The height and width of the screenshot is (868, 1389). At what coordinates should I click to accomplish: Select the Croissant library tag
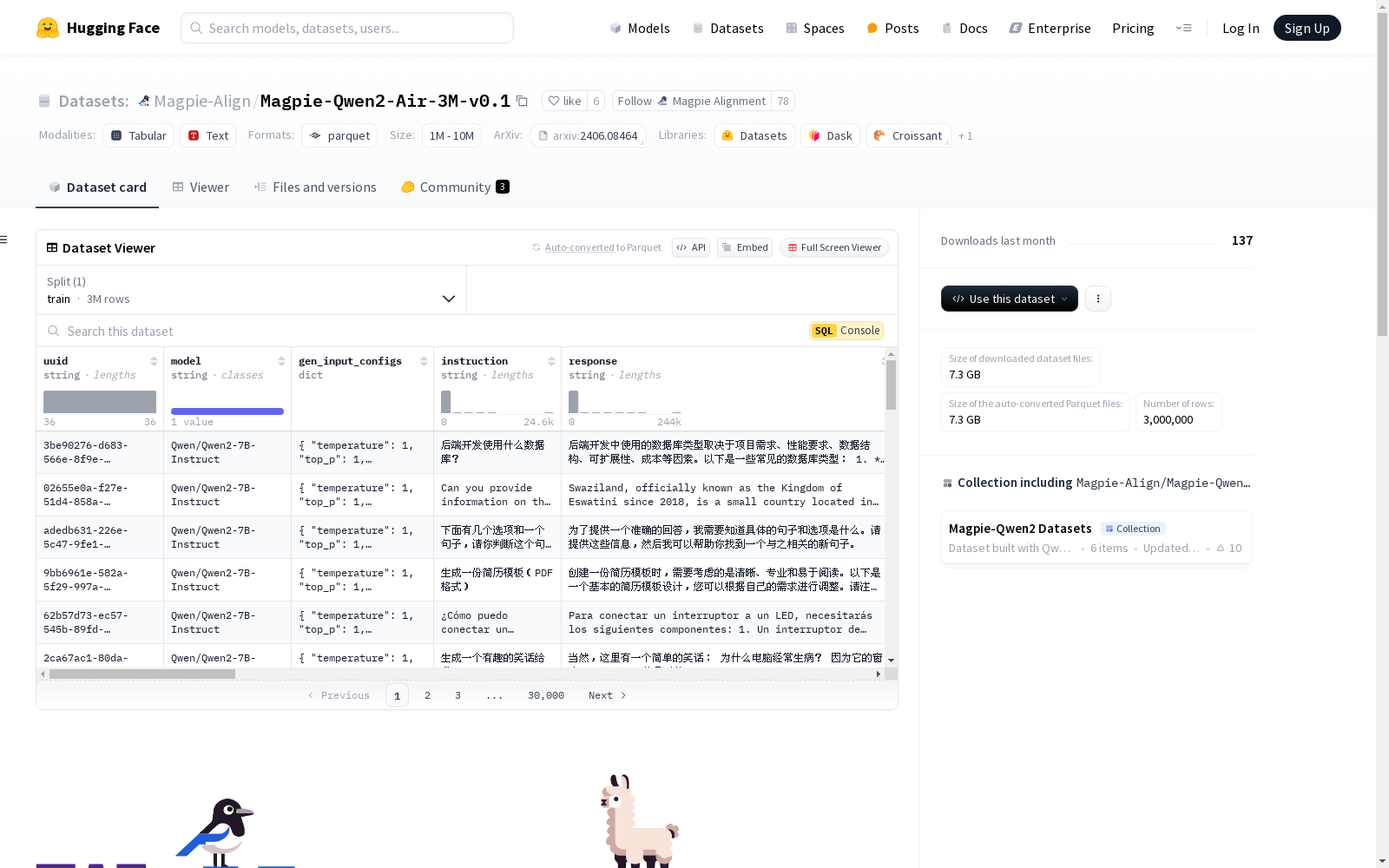click(908, 135)
